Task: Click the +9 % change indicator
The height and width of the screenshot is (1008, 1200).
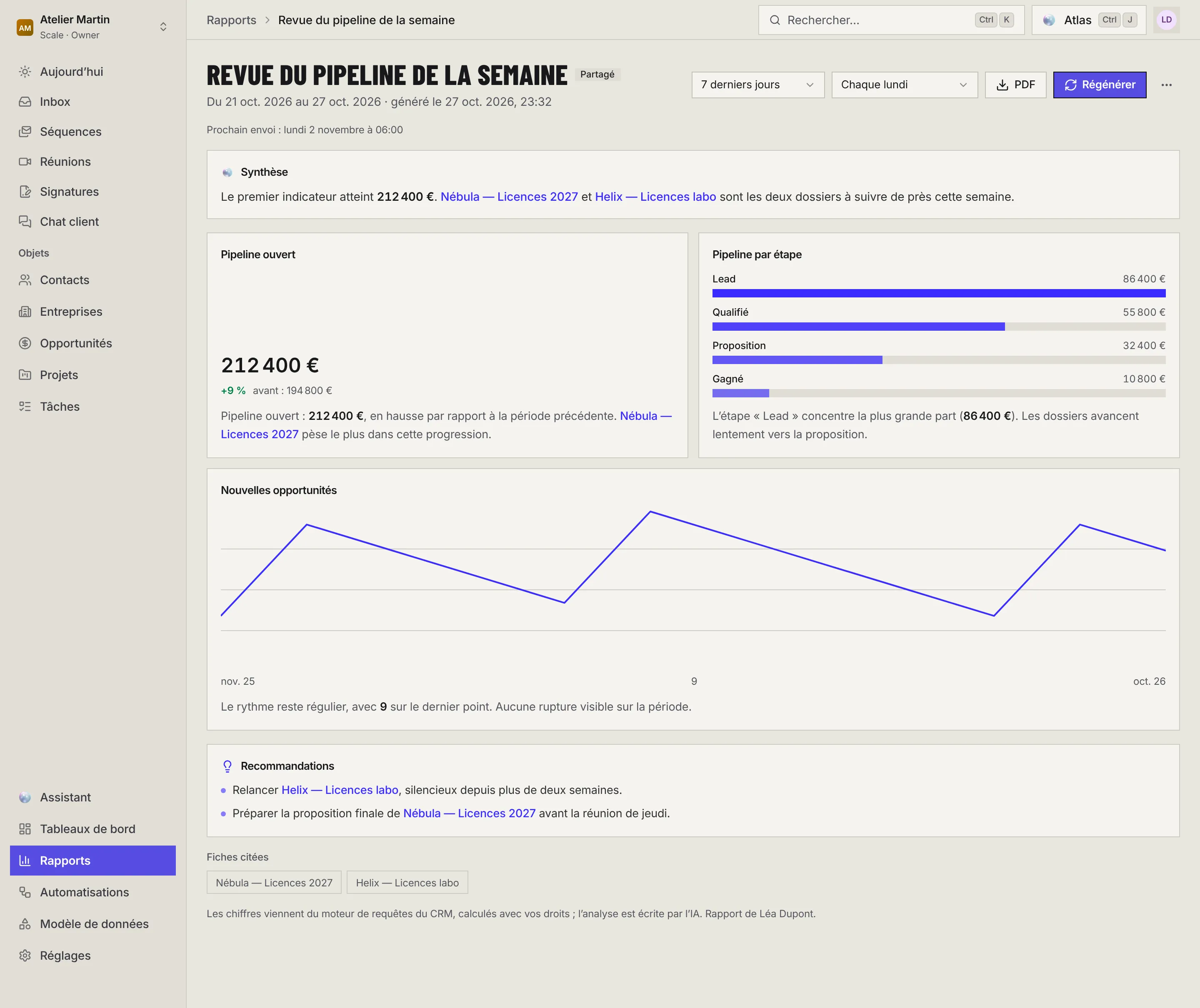Action: click(233, 391)
